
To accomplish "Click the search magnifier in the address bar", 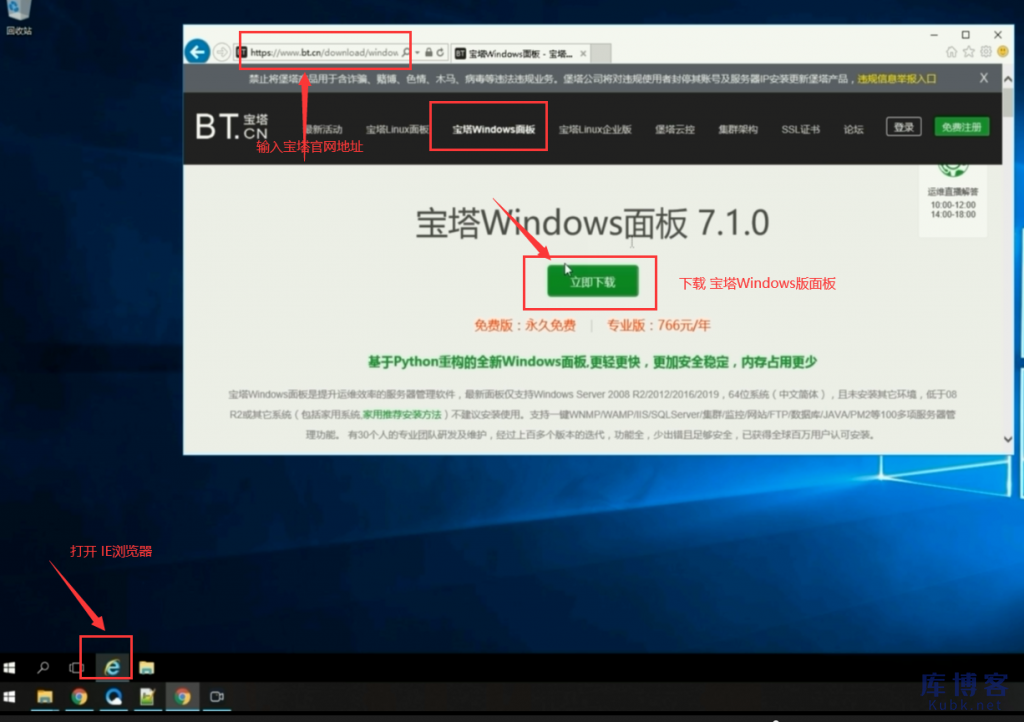I will (x=406, y=52).
